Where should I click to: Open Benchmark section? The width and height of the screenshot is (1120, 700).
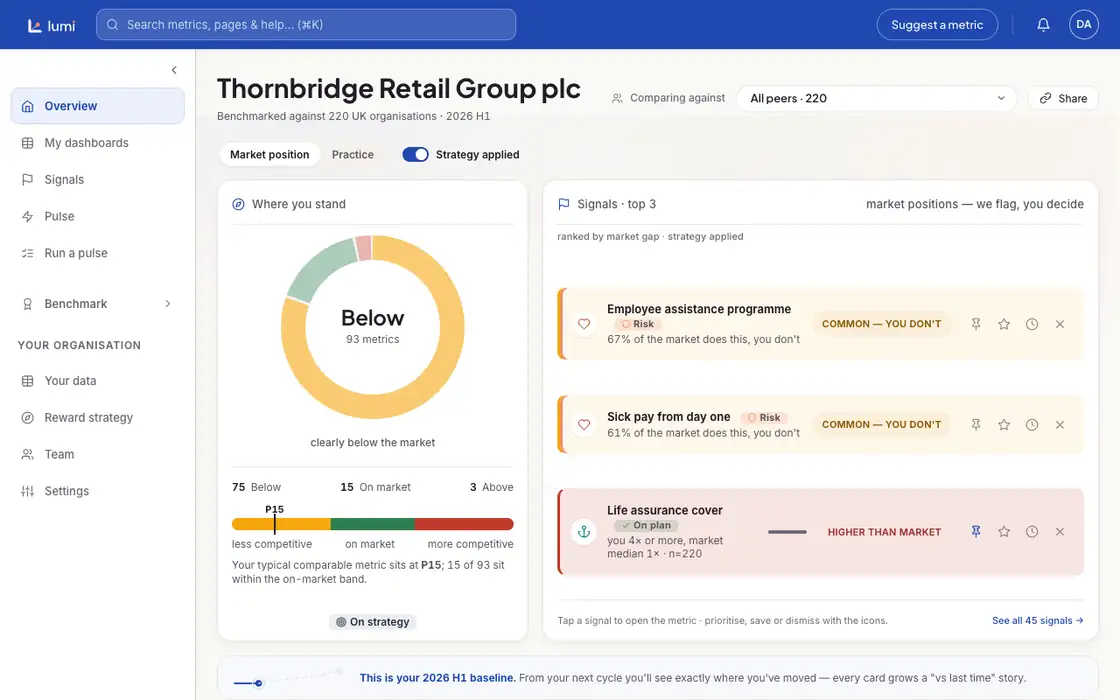pyautogui.click(x=97, y=304)
